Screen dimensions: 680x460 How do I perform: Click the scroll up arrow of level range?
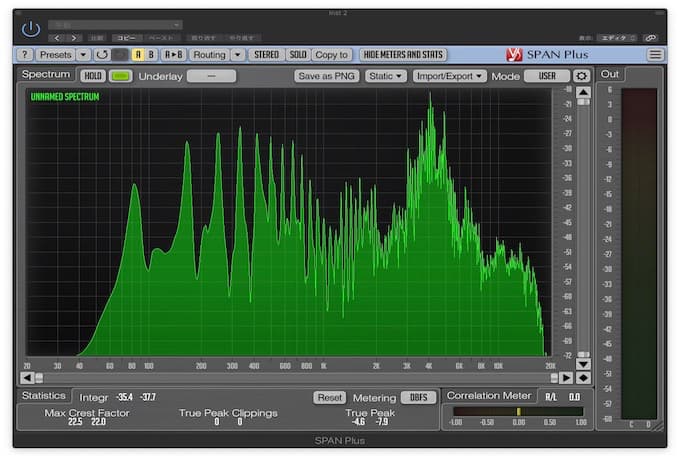[x=583, y=92]
